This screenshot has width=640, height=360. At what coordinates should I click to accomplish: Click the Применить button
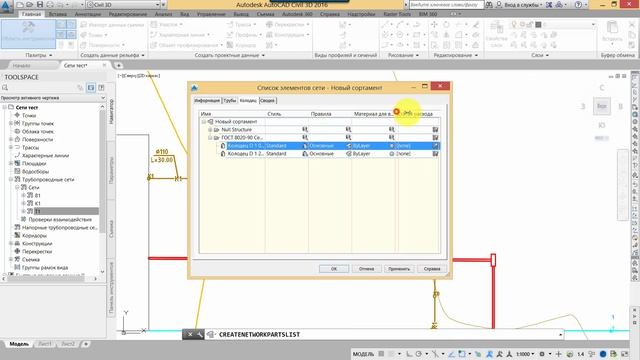click(399, 269)
